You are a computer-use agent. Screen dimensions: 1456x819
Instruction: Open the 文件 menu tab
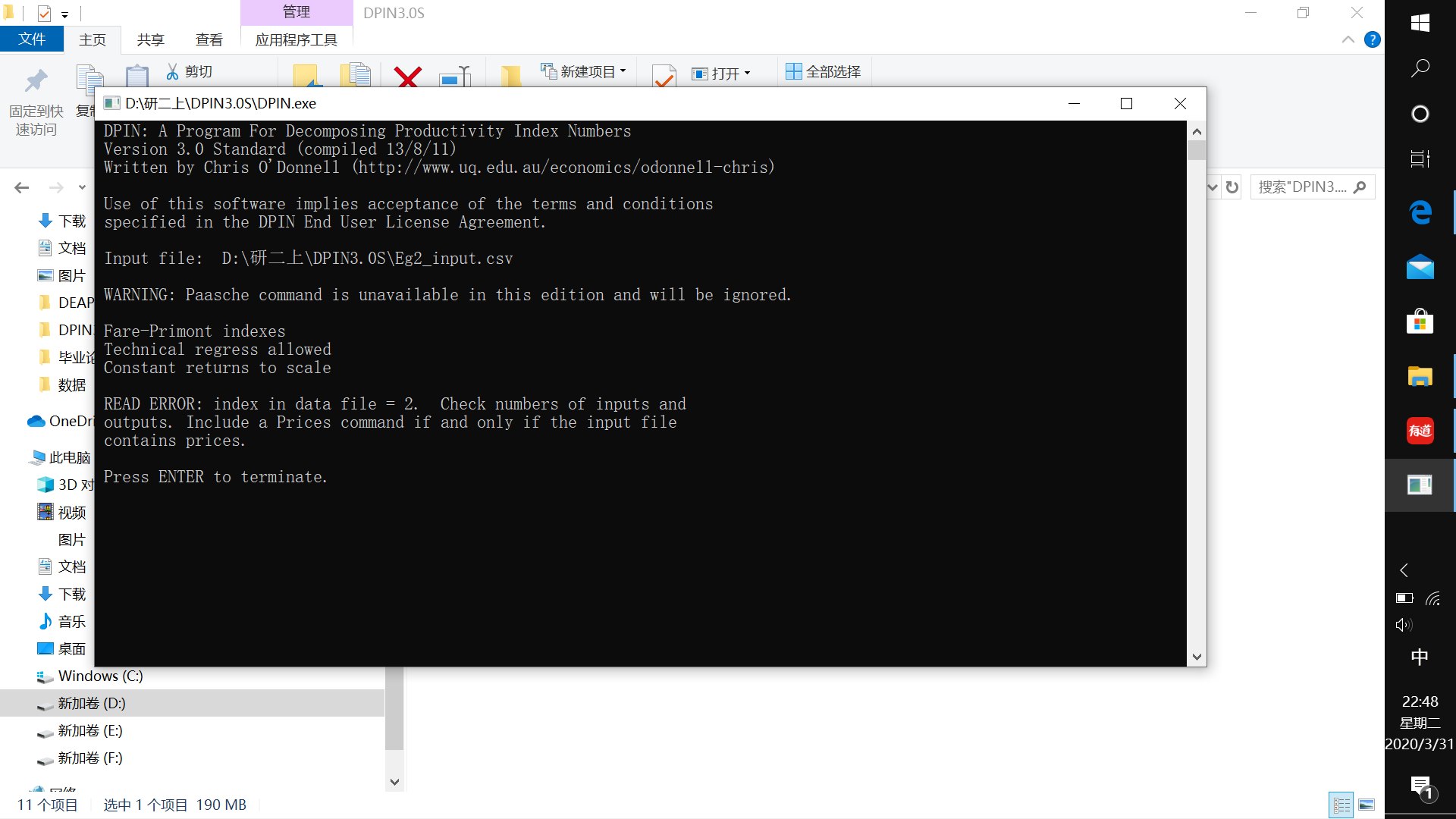click(32, 39)
